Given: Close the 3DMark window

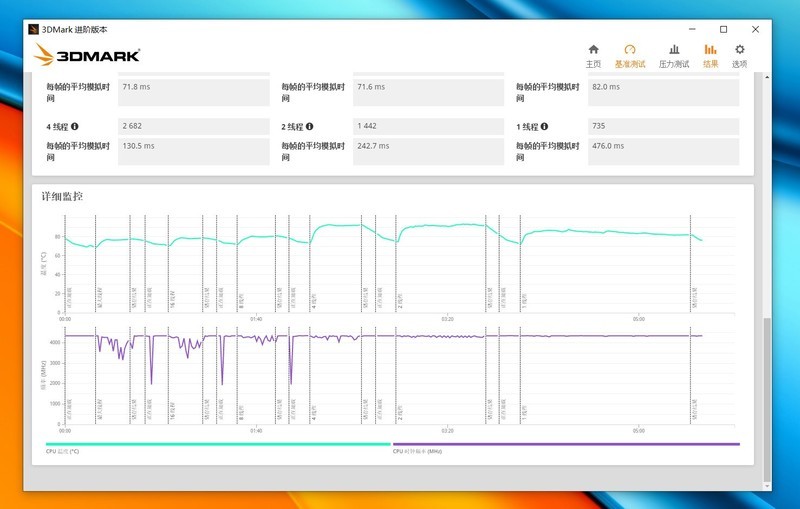Looking at the screenshot, I should (x=755, y=29).
